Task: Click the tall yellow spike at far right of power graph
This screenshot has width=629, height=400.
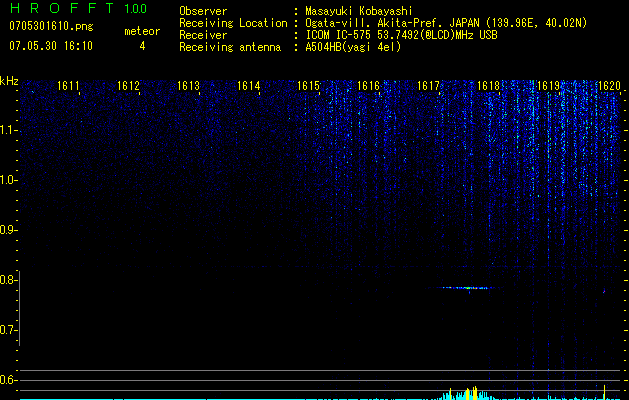Action: tap(605, 392)
